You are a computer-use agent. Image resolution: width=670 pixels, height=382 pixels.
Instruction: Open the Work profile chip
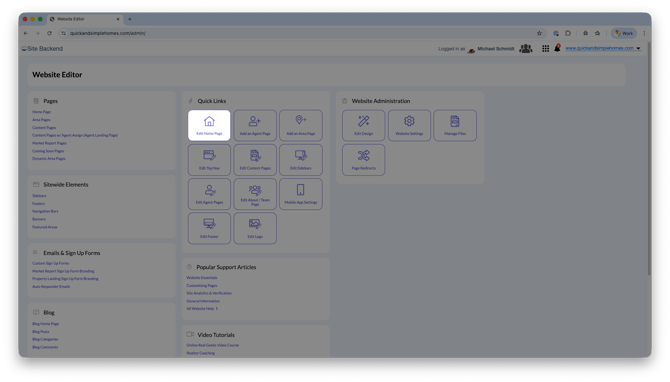[x=624, y=33]
